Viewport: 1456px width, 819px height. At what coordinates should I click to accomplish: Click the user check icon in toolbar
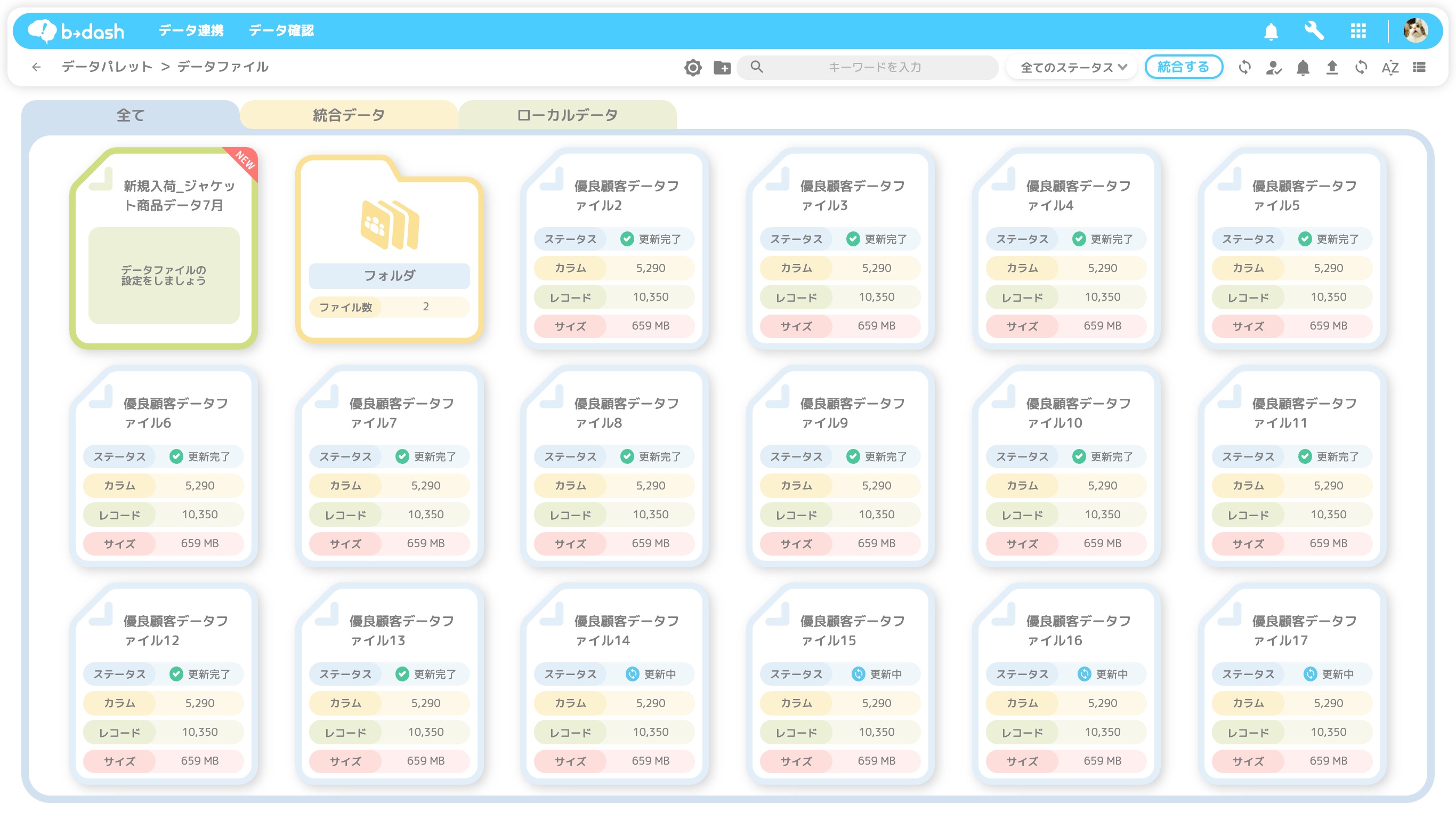tap(1273, 67)
